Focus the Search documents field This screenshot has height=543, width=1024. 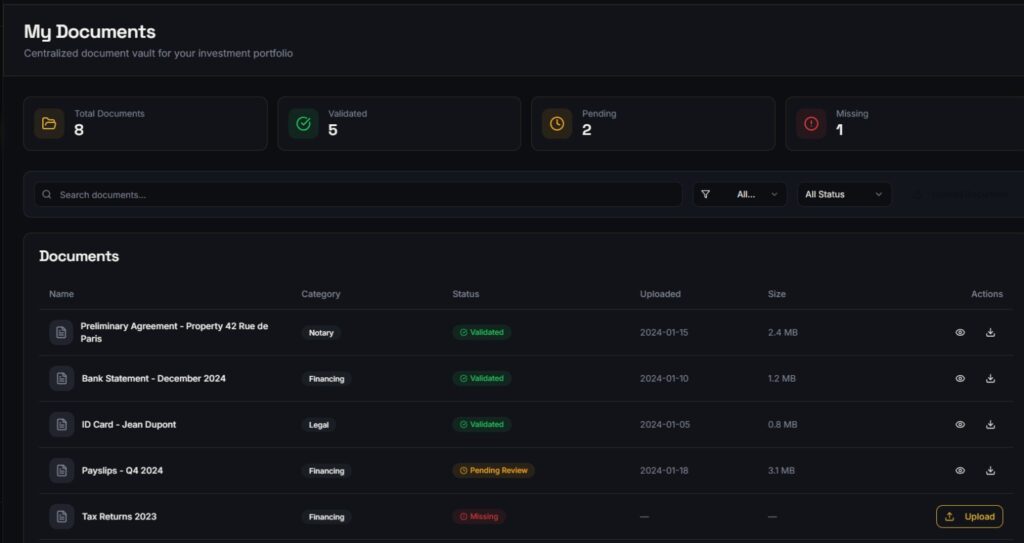pos(359,194)
